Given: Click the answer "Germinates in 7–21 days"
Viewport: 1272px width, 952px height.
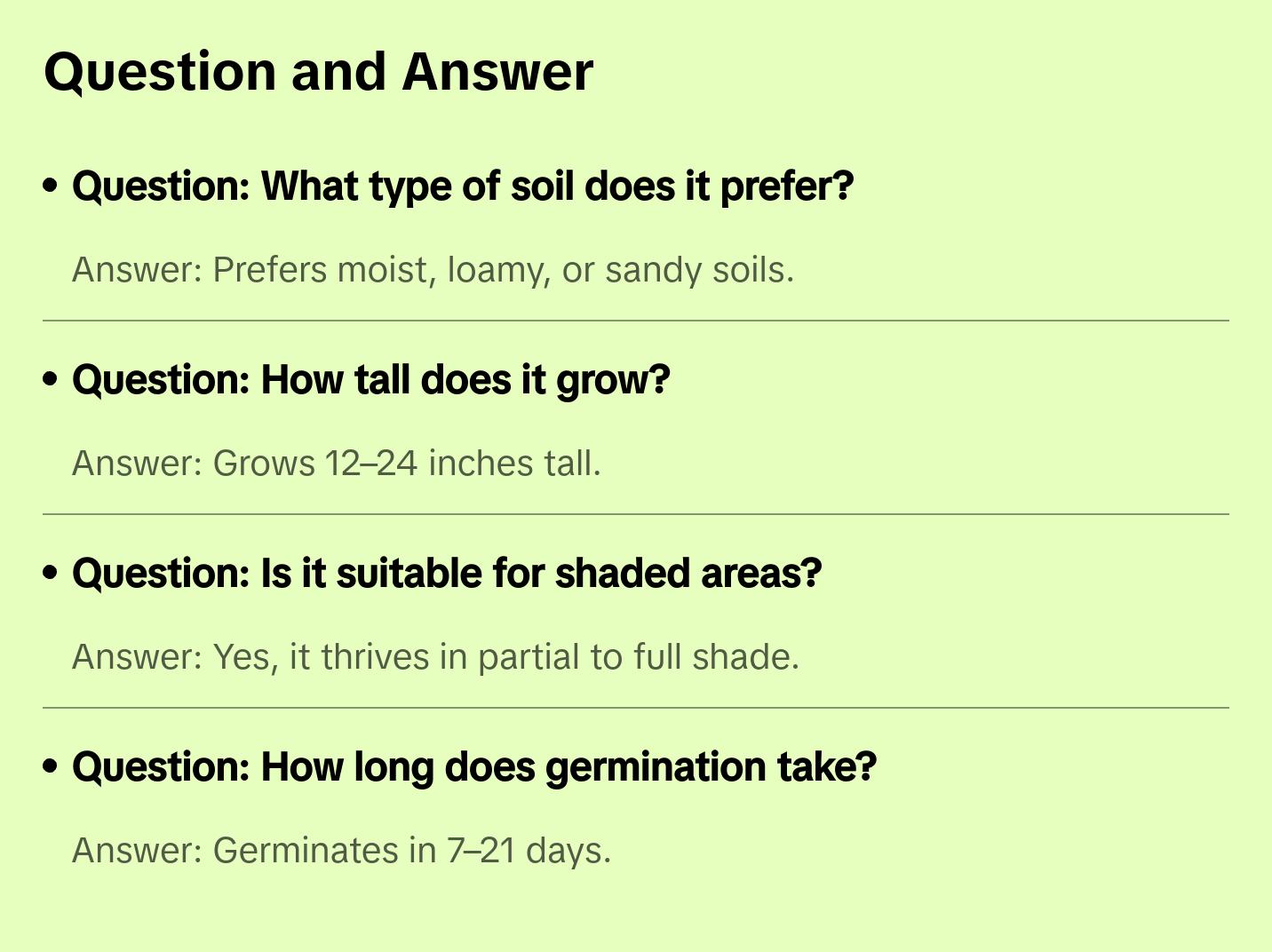Looking at the screenshot, I should click(341, 851).
